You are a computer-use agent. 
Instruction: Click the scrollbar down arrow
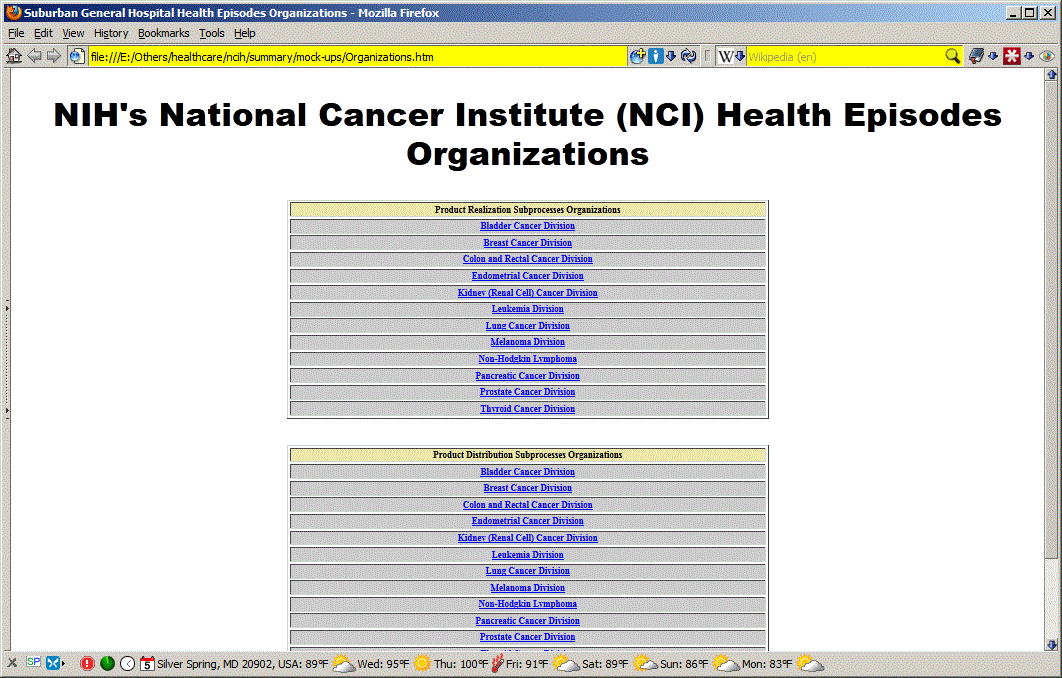(1052, 645)
